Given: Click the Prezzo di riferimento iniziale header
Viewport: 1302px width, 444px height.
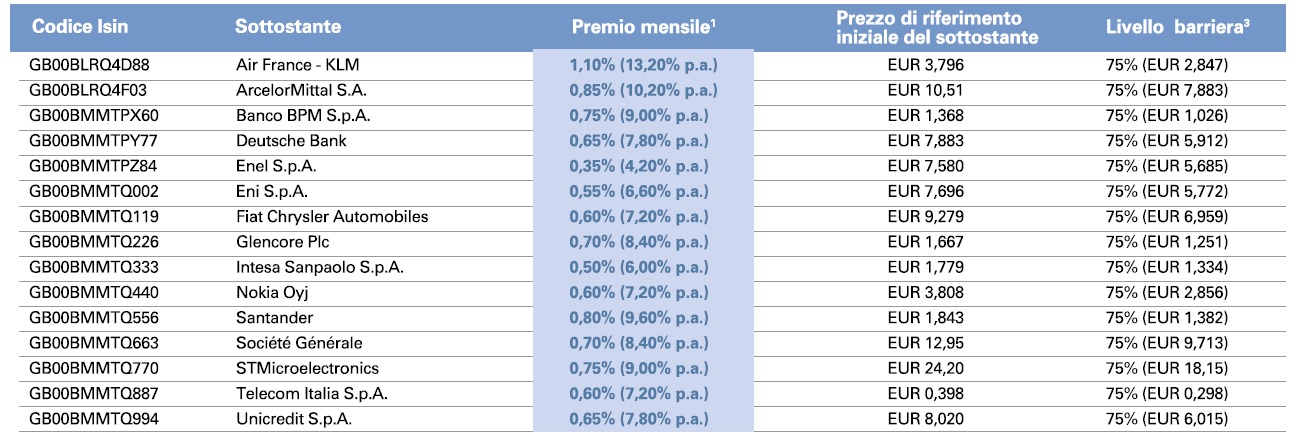Looking at the screenshot, I should click(x=924, y=27).
